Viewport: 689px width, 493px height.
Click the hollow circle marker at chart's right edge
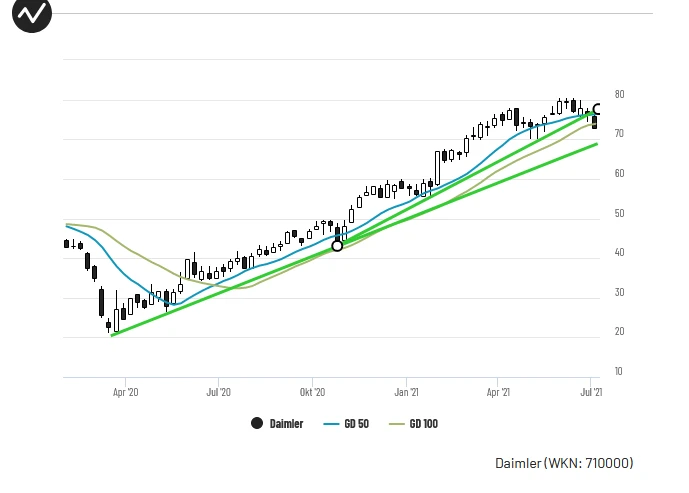pyautogui.click(x=598, y=110)
